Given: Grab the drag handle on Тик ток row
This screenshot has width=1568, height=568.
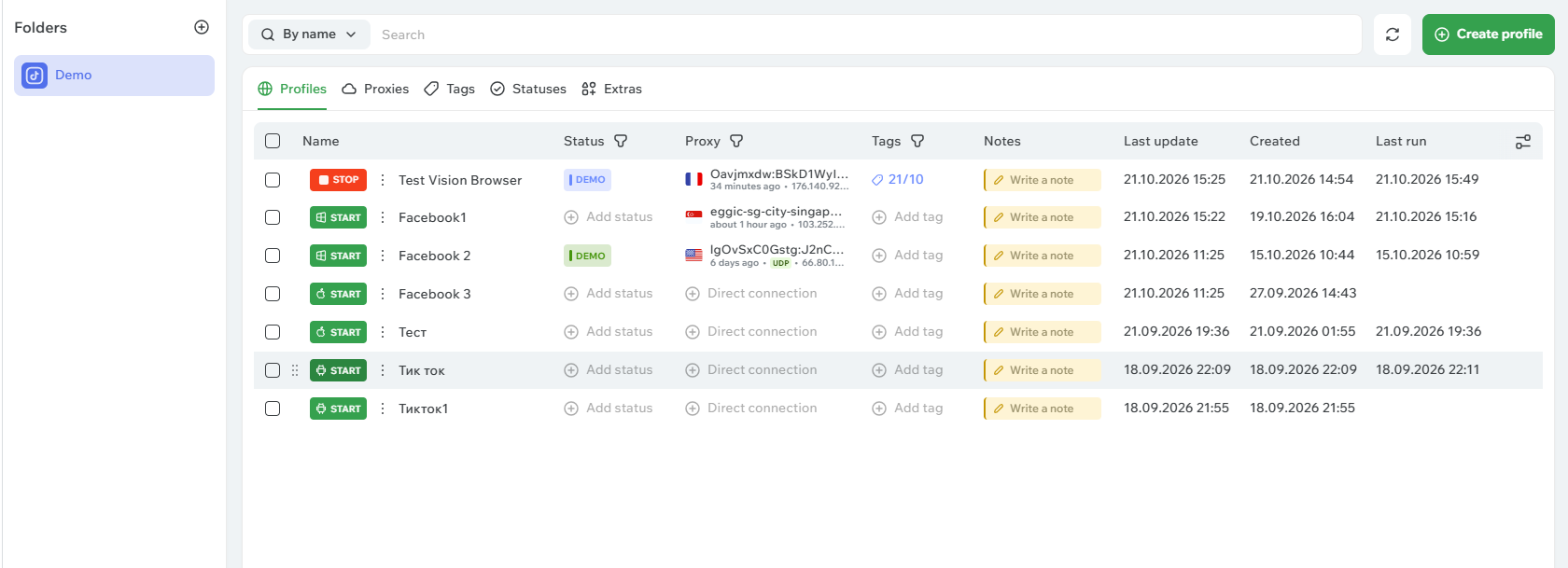Looking at the screenshot, I should (295, 370).
